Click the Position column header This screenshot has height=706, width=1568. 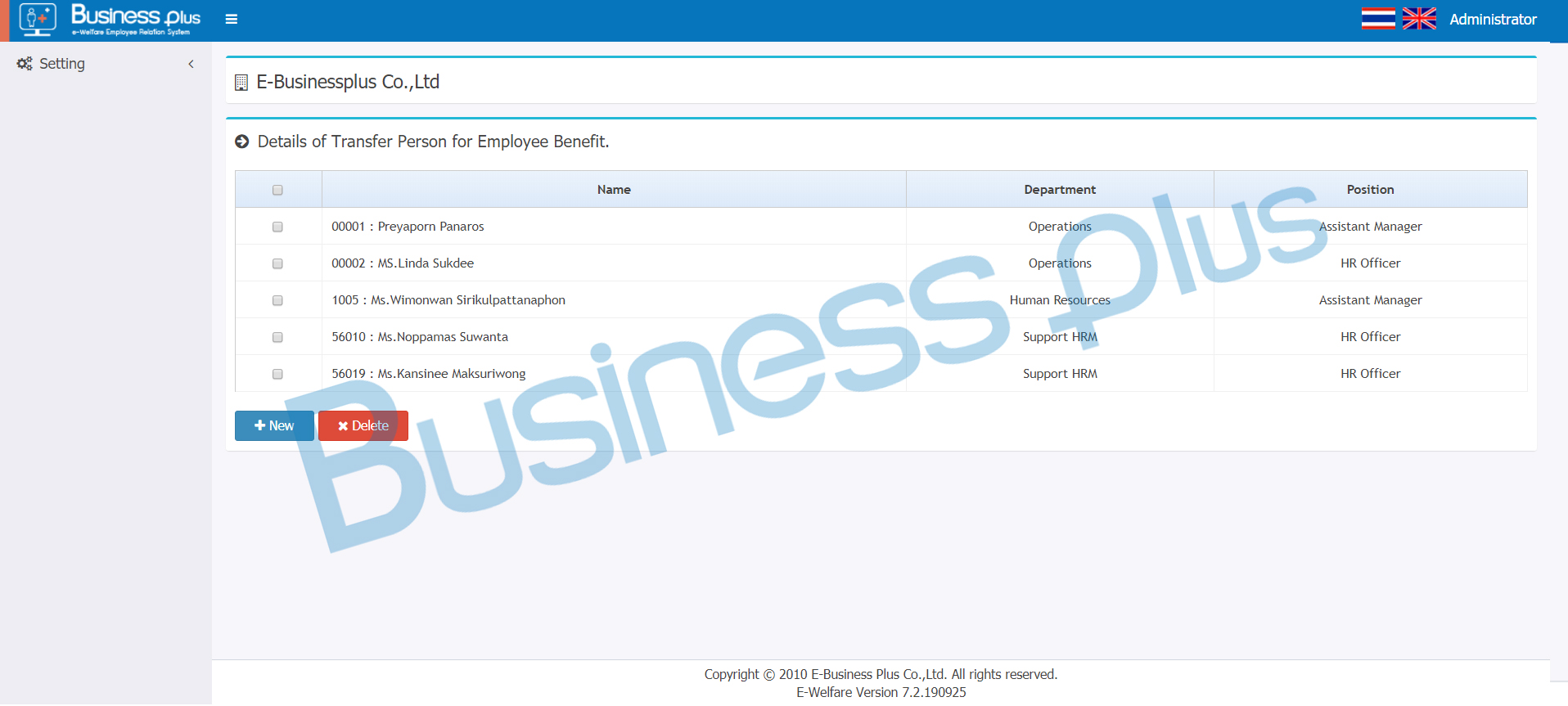point(1370,189)
